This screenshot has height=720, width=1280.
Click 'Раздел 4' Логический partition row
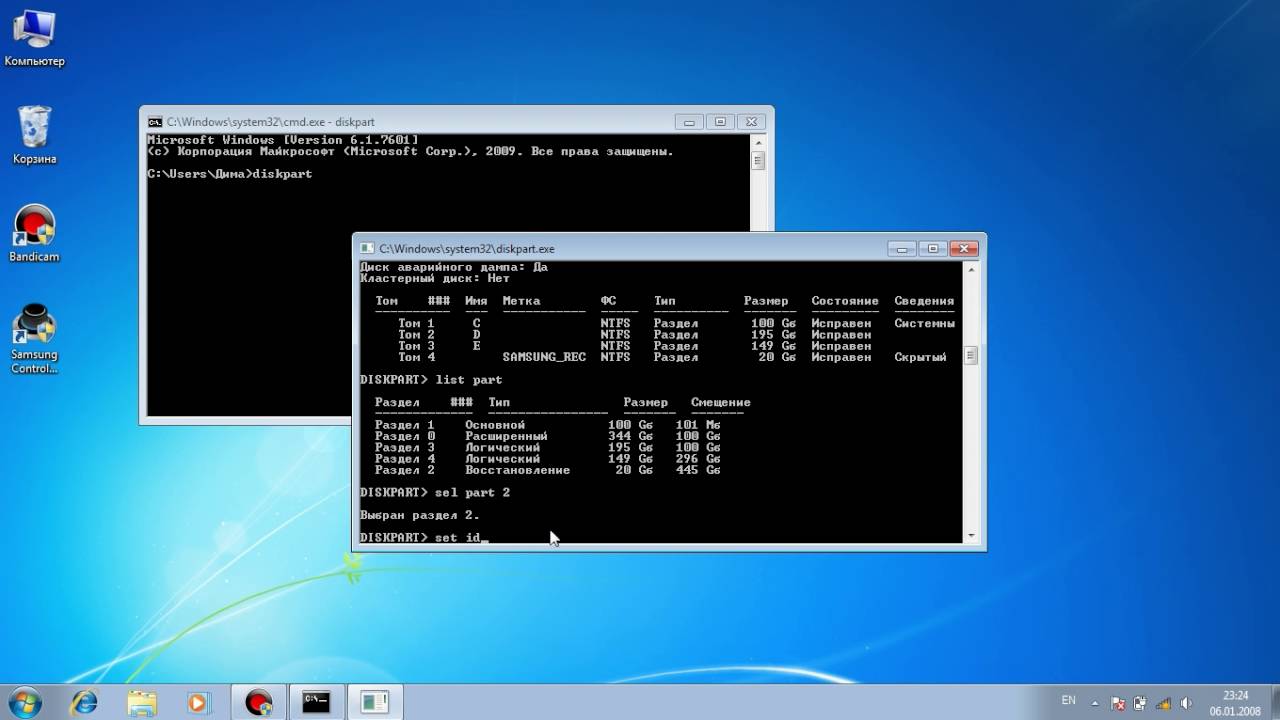coord(548,459)
